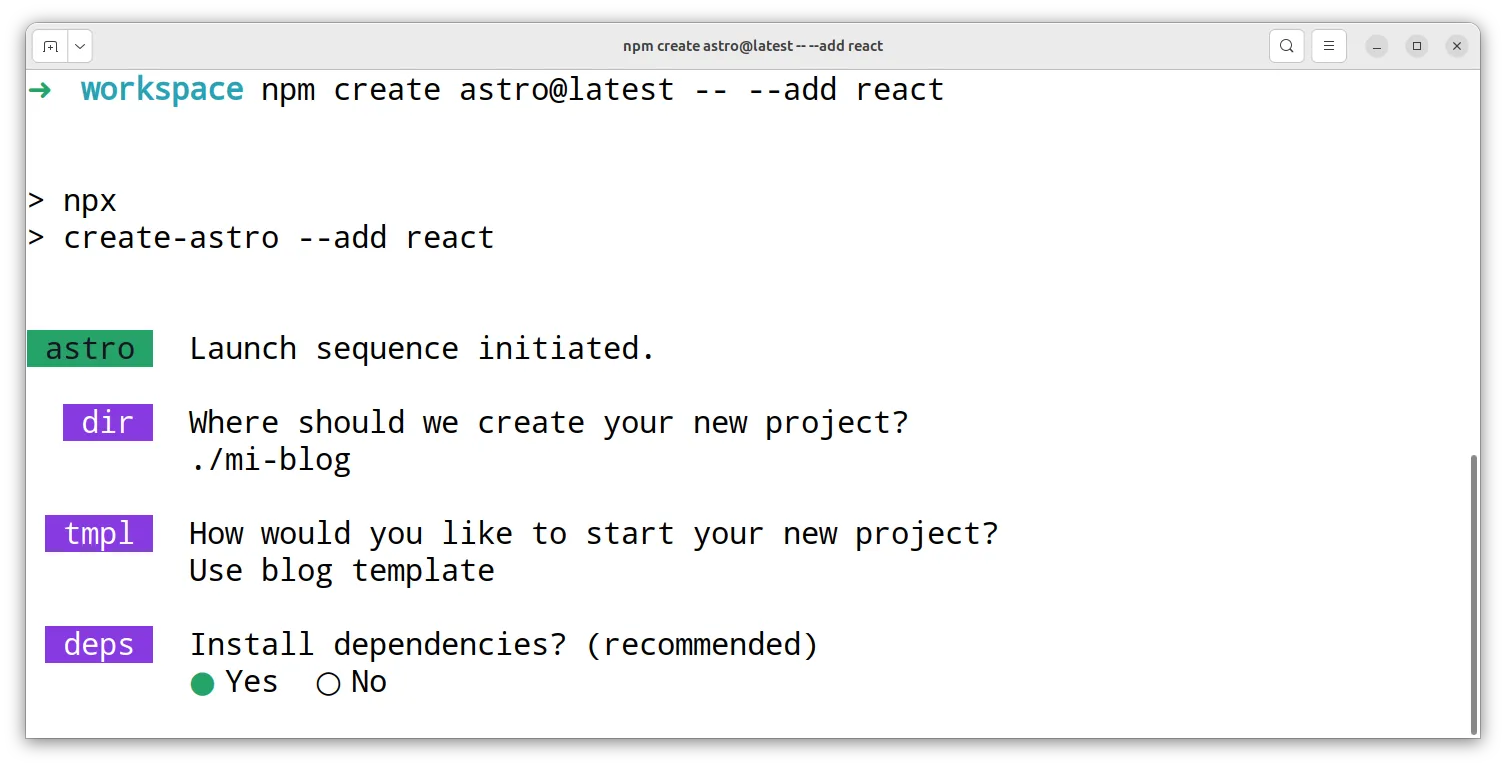Click the purple deps label badge
This screenshot has height=767, width=1506.
pyautogui.click(x=98, y=644)
